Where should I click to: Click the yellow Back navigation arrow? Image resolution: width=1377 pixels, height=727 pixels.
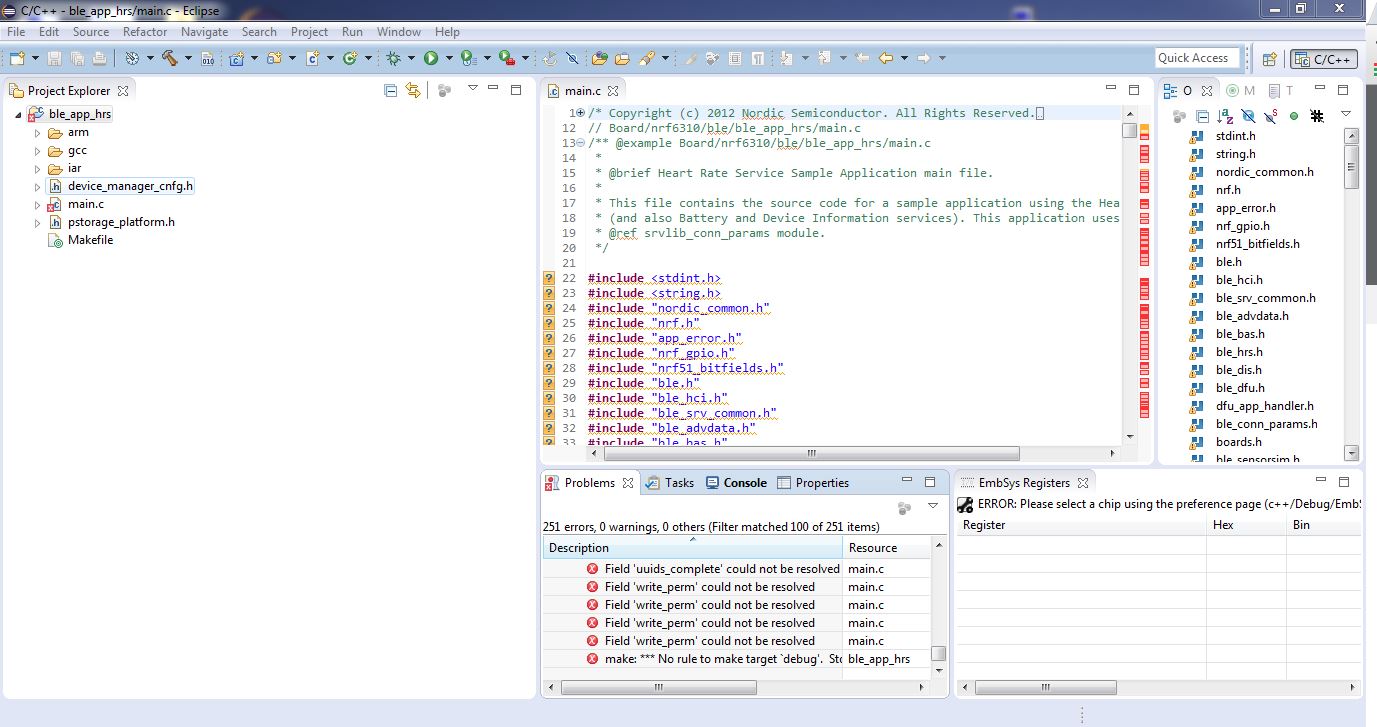[x=886, y=58]
